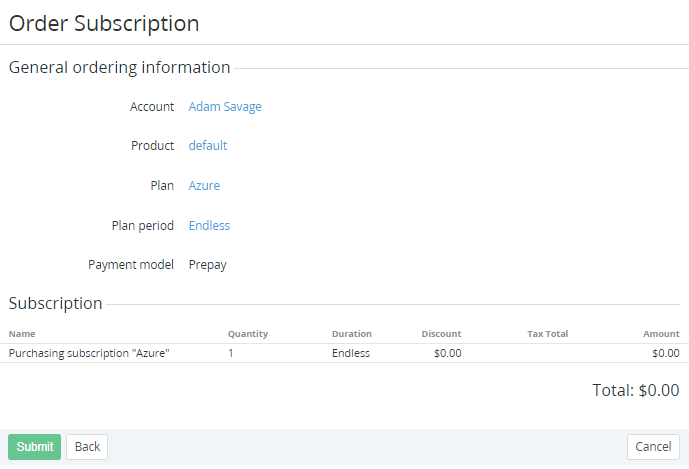Screen dimensions: 689x469
Task: Open the Endless plan period link
Action: (x=209, y=226)
